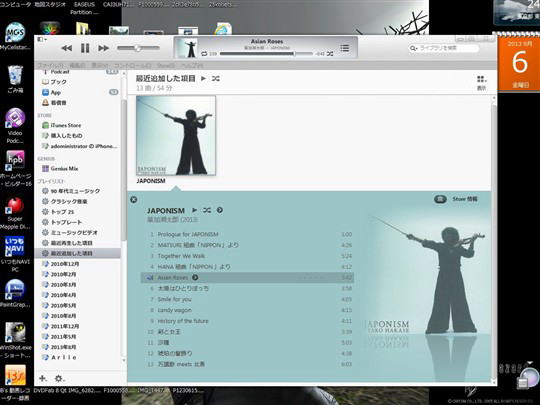Open the hpb ホームページビルダー desktop icon

coord(15,169)
